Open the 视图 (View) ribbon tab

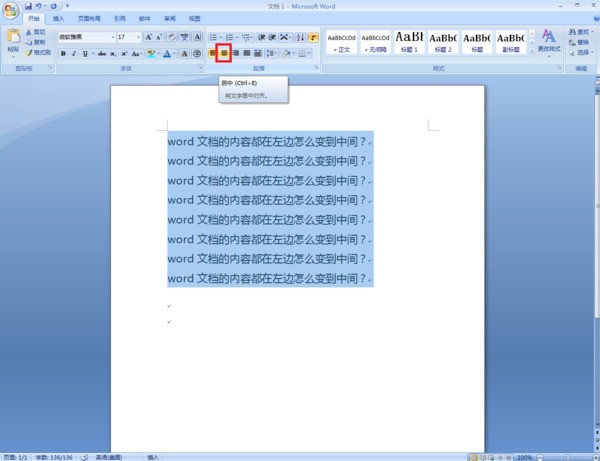click(x=194, y=18)
